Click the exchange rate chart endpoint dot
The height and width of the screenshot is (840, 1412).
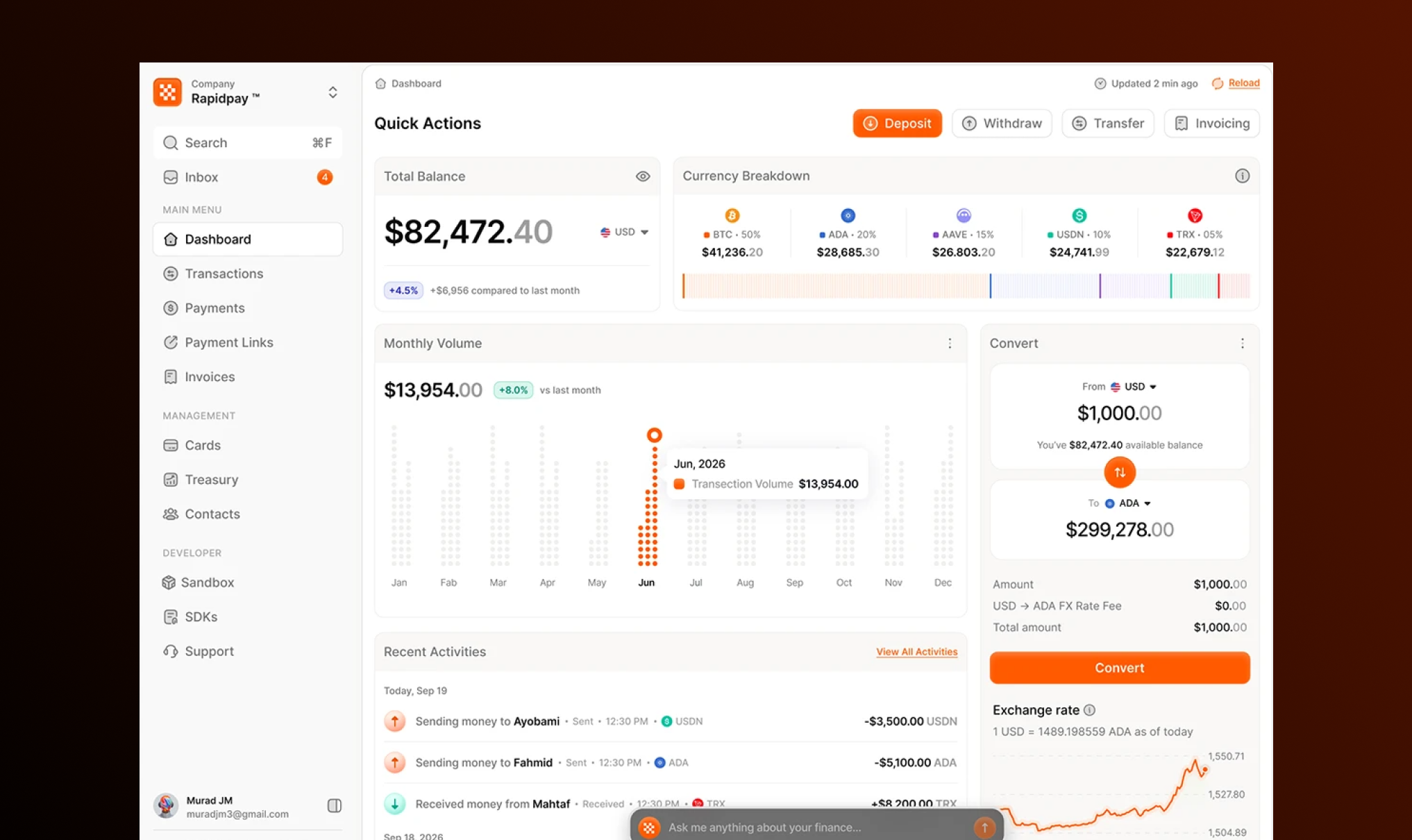1205,769
